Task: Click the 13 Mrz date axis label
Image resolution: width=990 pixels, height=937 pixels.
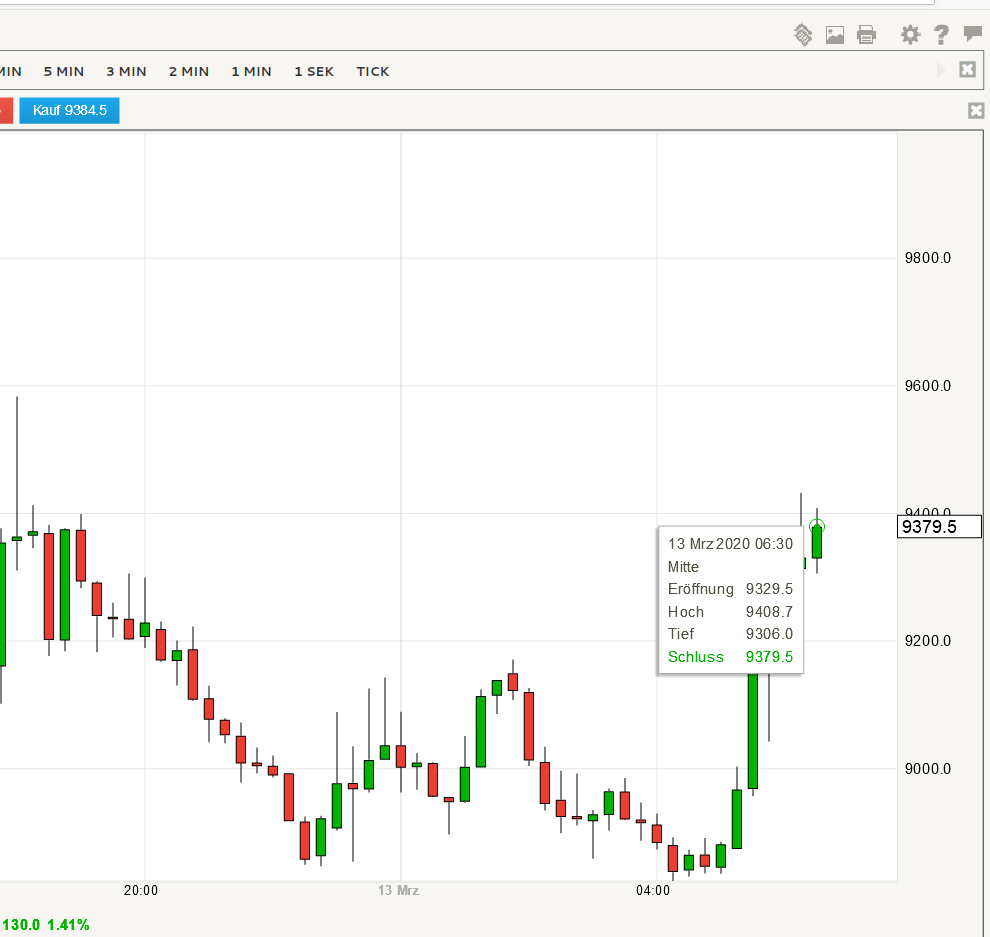Action: point(398,890)
